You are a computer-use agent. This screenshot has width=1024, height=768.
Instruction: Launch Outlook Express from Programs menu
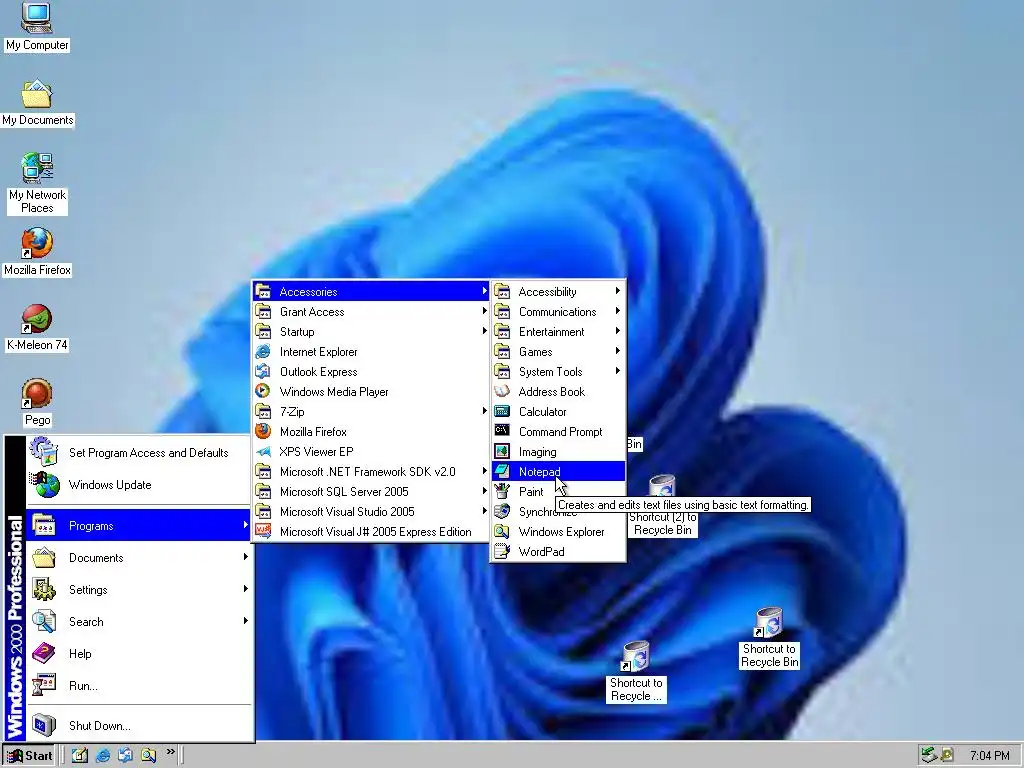click(x=371, y=372)
